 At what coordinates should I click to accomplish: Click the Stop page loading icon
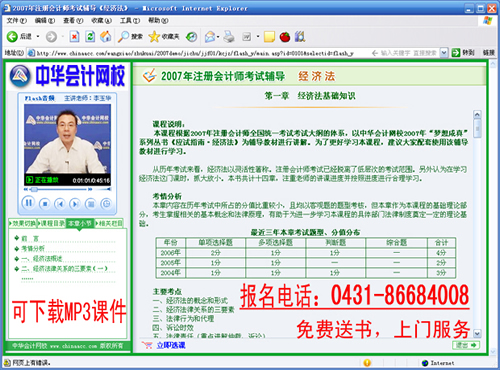74,37
